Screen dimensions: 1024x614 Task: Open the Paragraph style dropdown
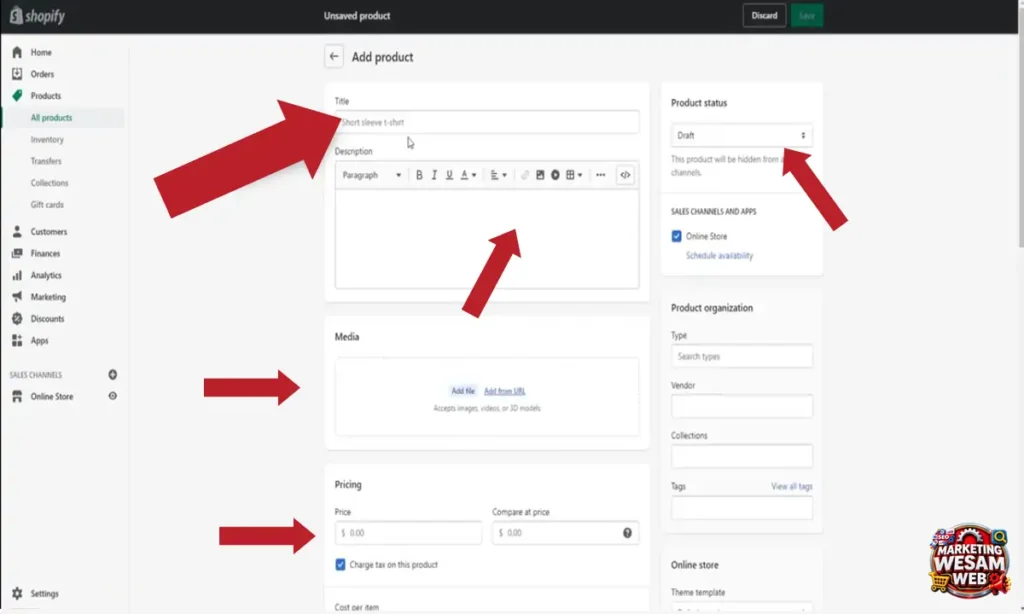tap(372, 175)
